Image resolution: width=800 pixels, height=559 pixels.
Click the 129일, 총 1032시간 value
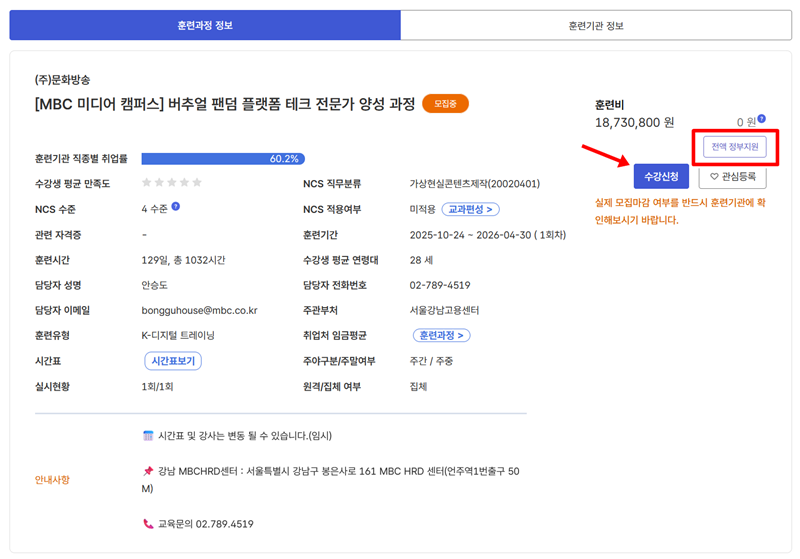click(183, 260)
